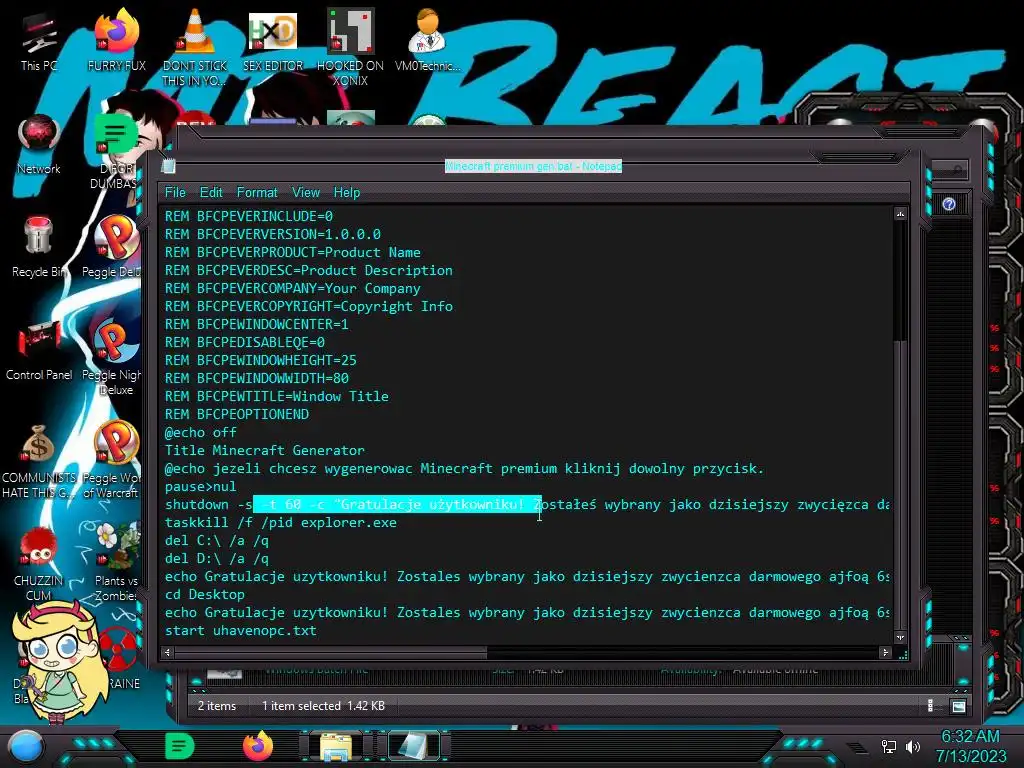Click the 'start uhavenopc.txt' line

click(x=240, y=631)
